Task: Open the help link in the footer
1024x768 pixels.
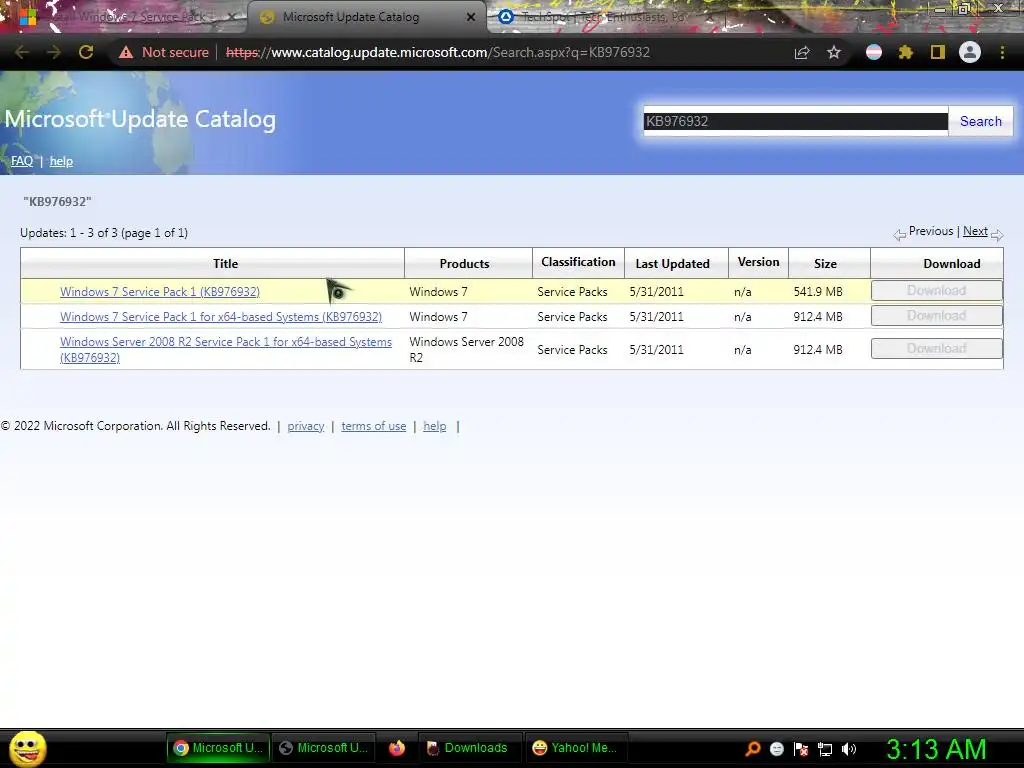Action: 435,426
